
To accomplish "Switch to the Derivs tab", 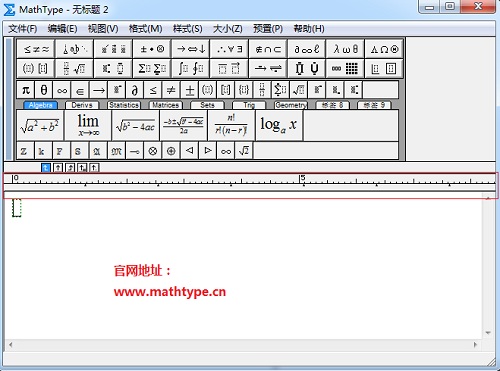I will 82,105.
